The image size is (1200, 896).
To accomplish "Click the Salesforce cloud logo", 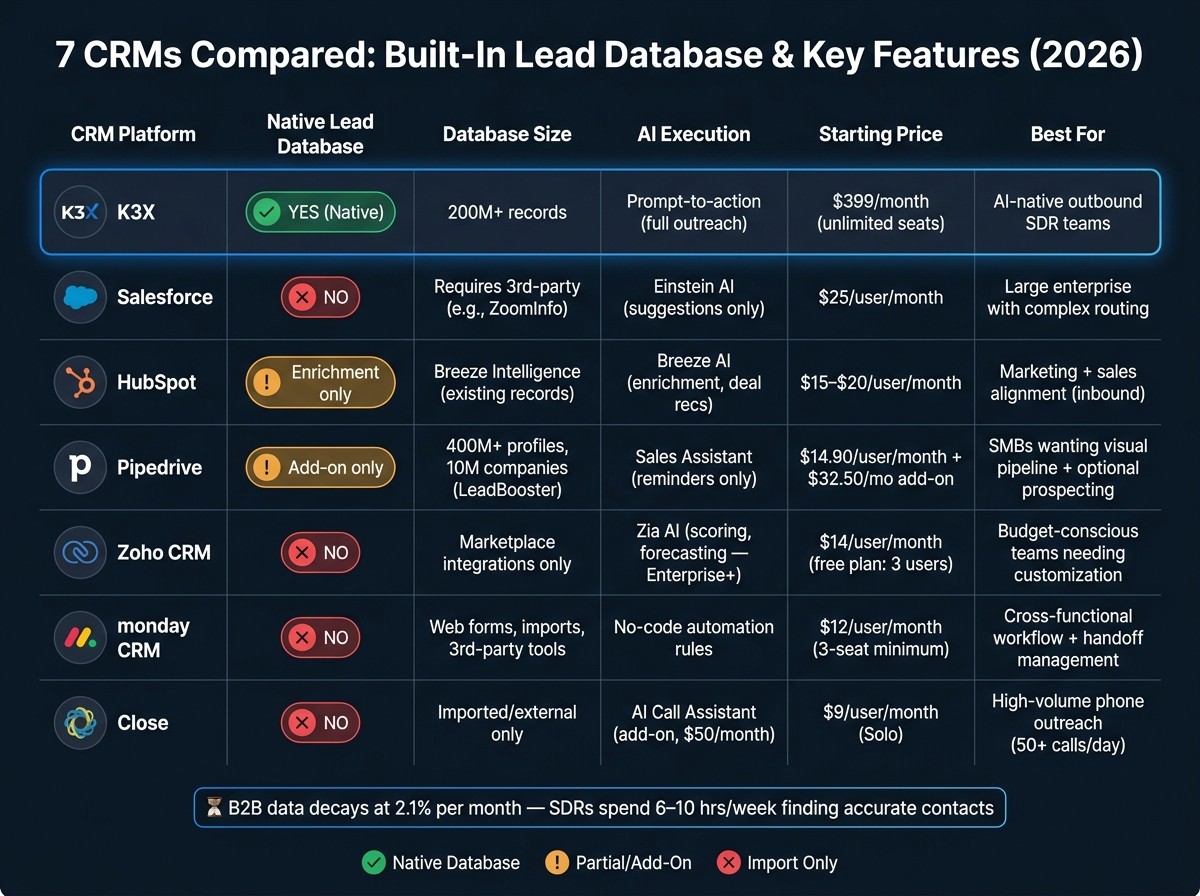I will [x=81, y=297].
